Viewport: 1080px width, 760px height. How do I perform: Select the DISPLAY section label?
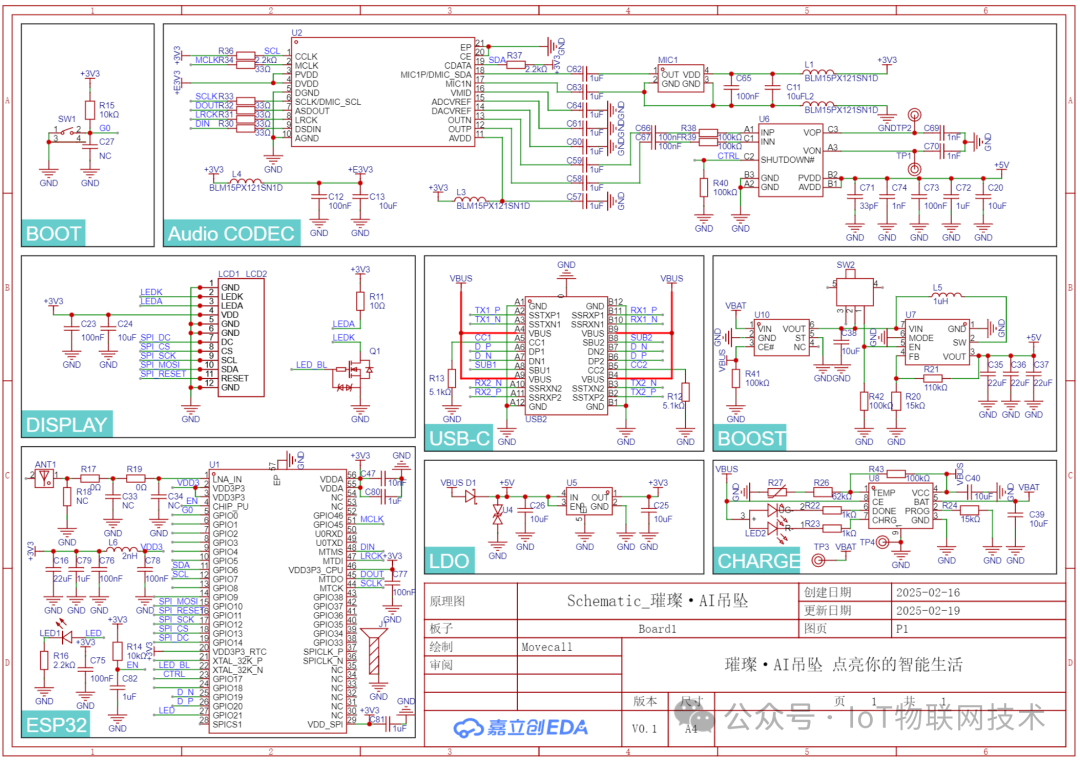click(x=67, y=424)
